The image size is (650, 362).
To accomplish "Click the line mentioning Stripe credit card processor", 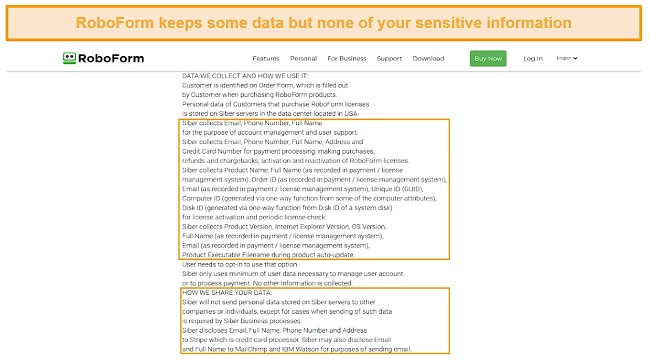I will tap(286, 340).
